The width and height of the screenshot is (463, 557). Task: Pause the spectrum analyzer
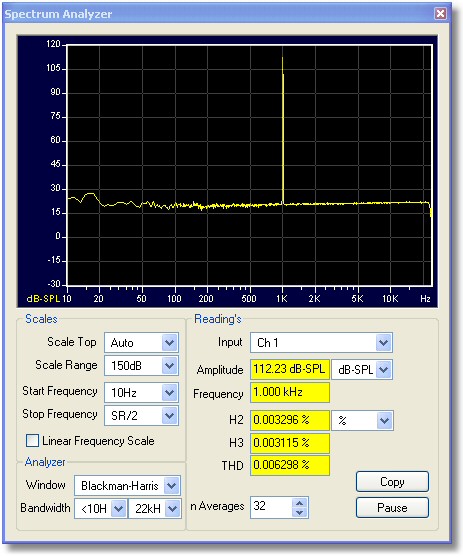(x=392, y=508)
